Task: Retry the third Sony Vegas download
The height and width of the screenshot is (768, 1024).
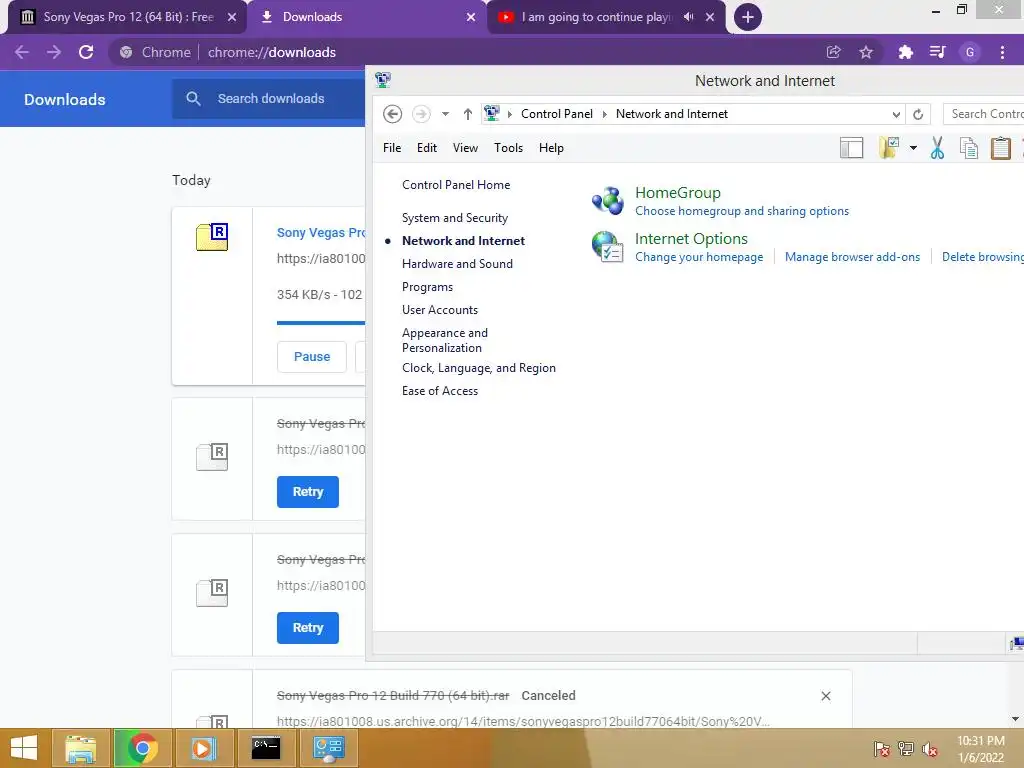Action: tap(308, 628)
